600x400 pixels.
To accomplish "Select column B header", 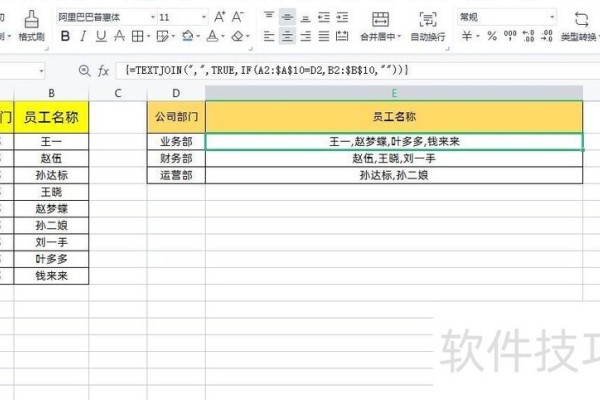I will click(51, 93).
